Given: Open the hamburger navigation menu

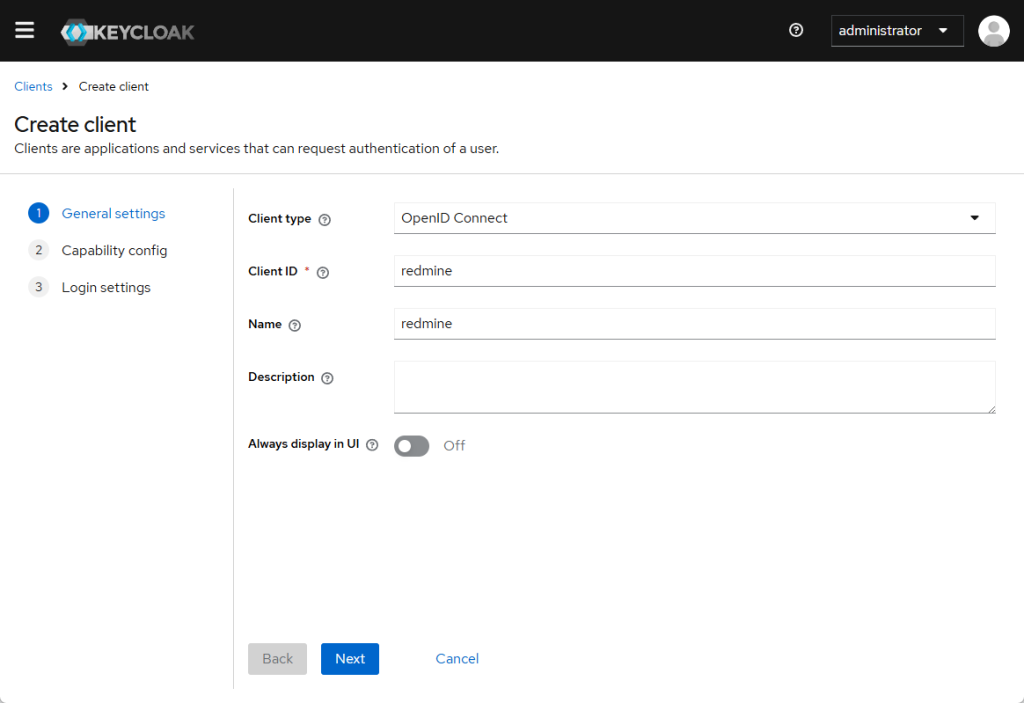Looking at the screenshot, I should [24, 30].
